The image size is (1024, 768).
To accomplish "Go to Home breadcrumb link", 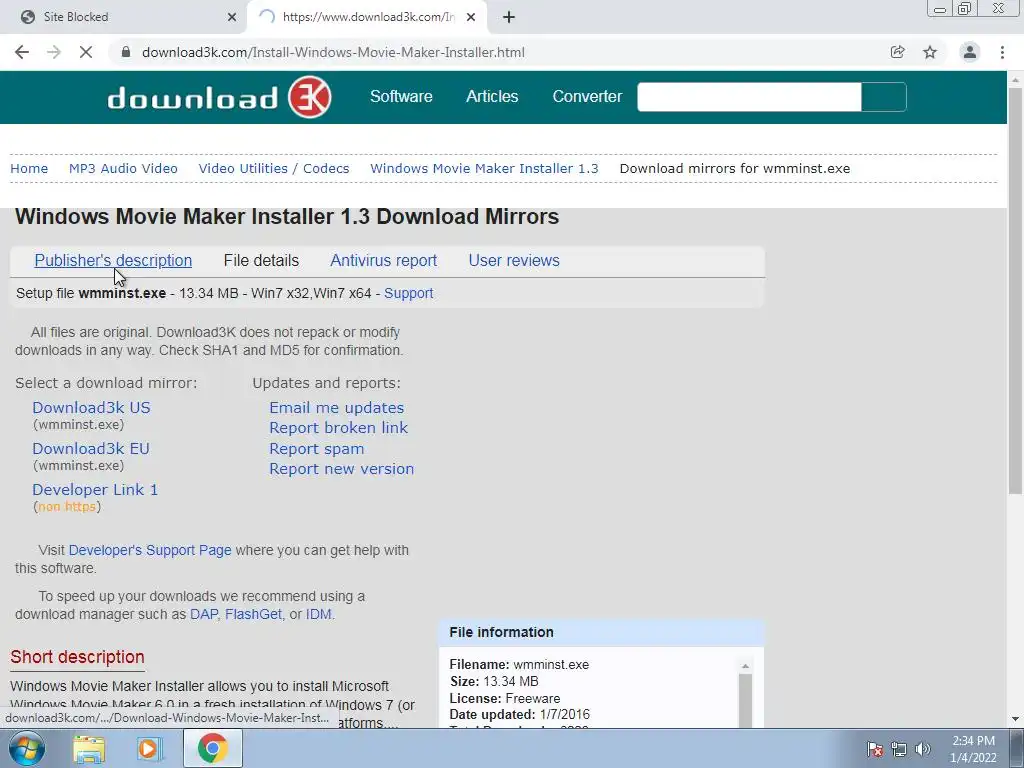I will (29, 168).
